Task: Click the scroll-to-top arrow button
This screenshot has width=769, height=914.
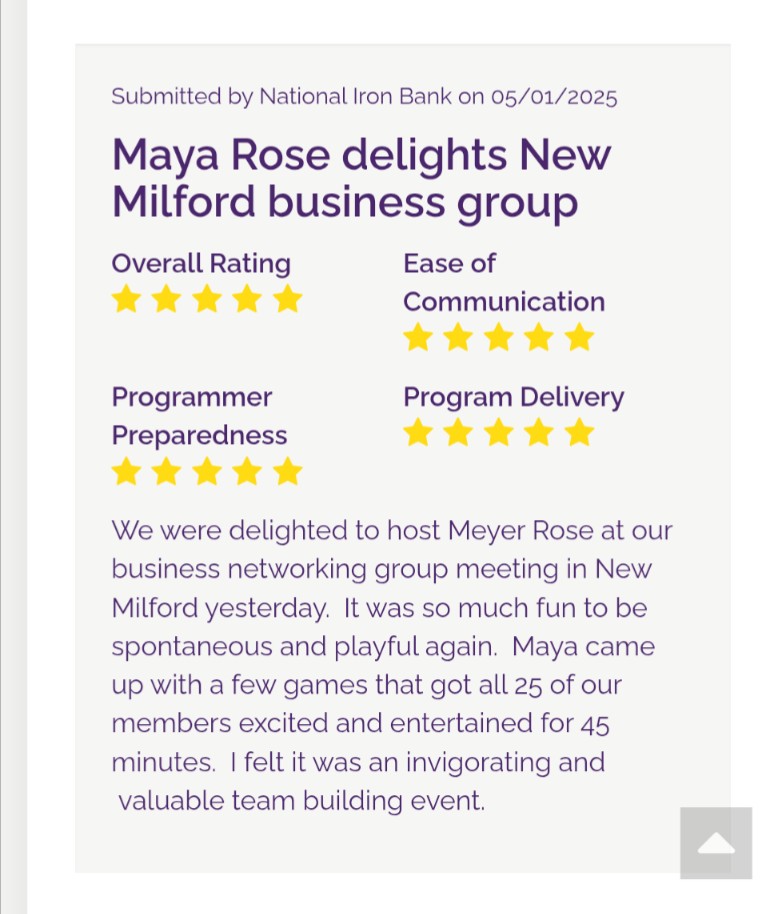Action: (x=716, y=843)
